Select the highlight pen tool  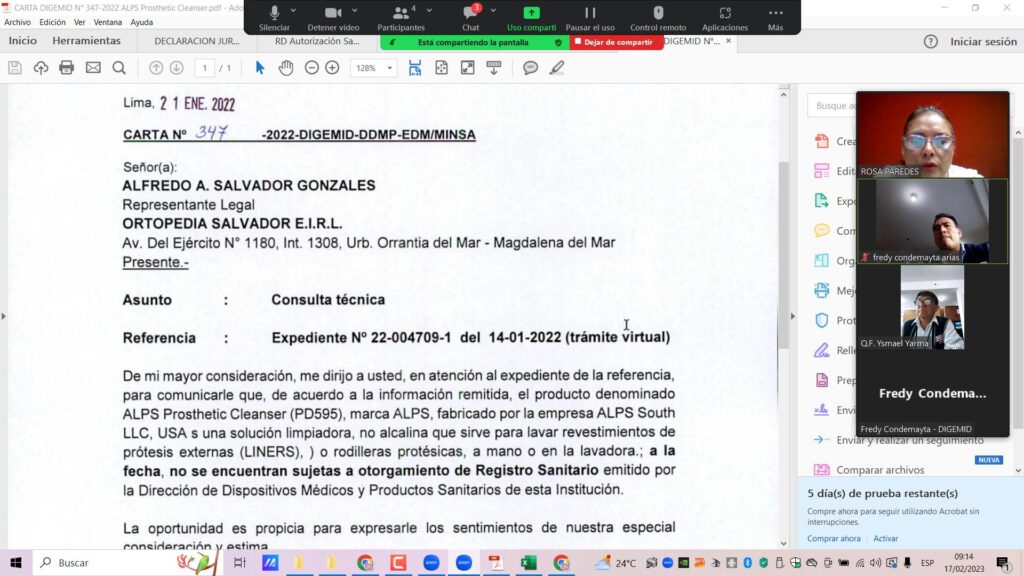(556, 67)
